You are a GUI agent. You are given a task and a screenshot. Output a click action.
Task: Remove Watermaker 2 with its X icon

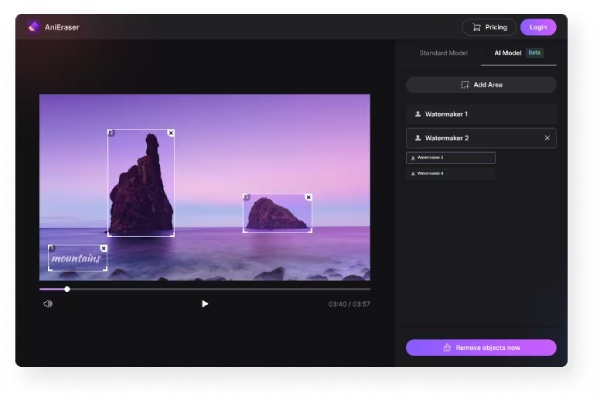tap(547, 138)
